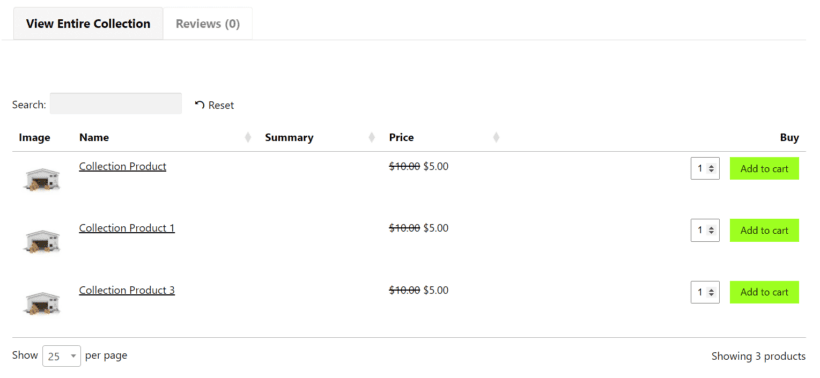Open the Collection Product 1 link

click(x=127, y=228)
